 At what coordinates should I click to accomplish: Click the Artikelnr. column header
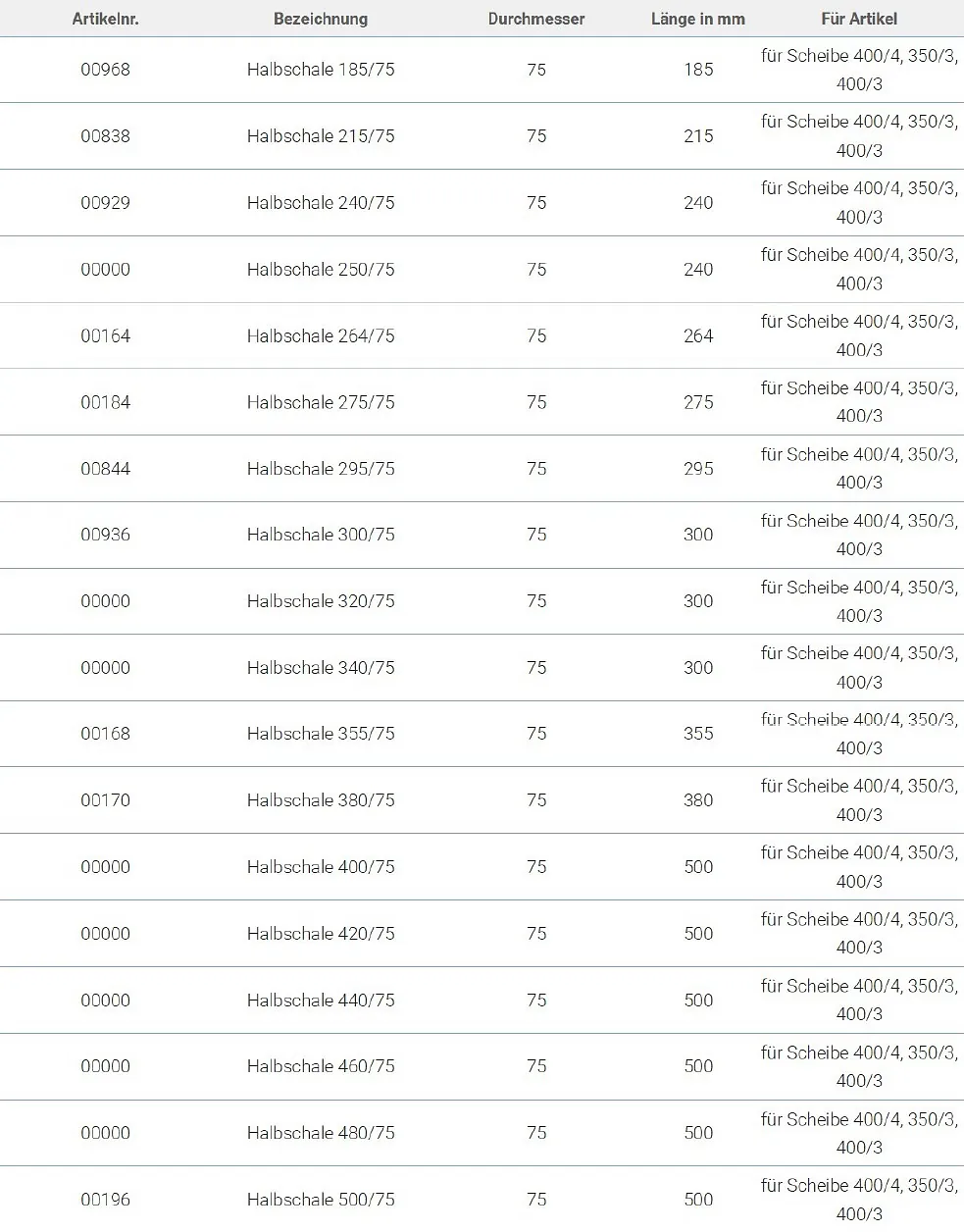105,19
